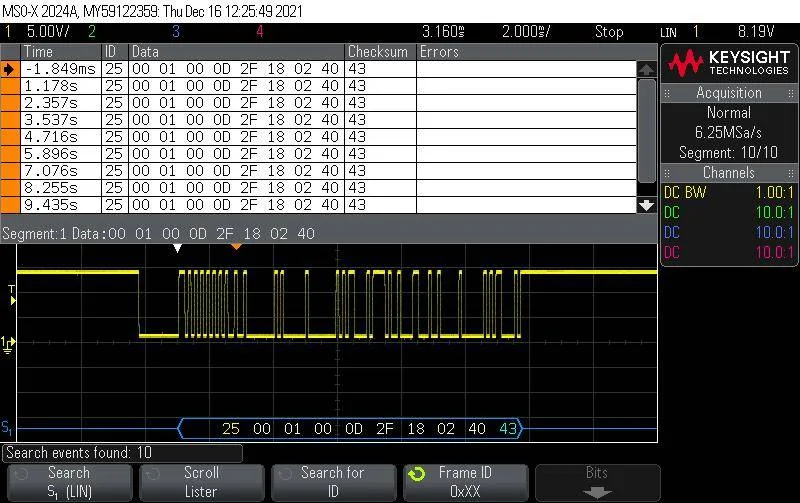Select the channel 4 indicator in top bar

260,32
